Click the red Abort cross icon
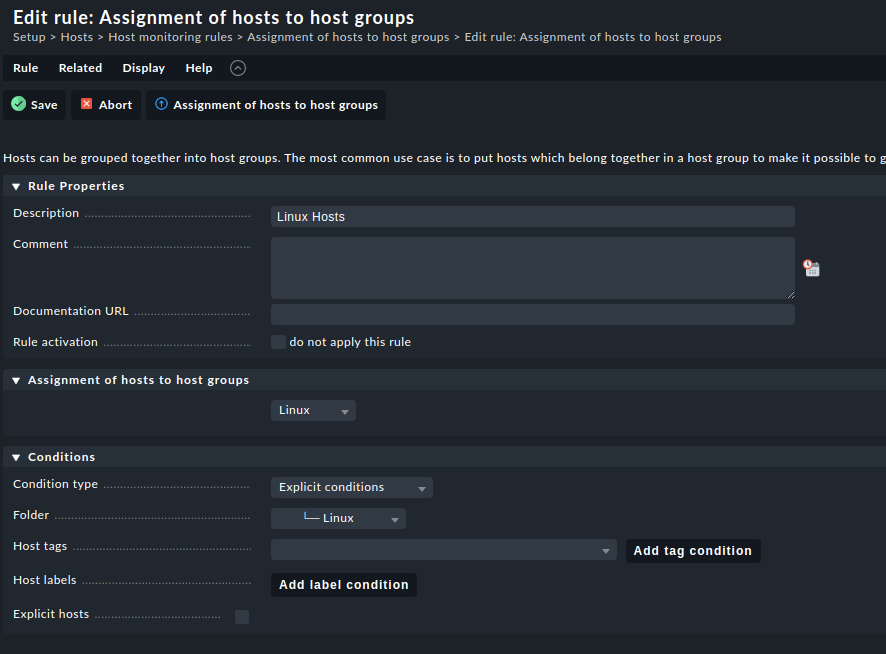 point(87,104)
